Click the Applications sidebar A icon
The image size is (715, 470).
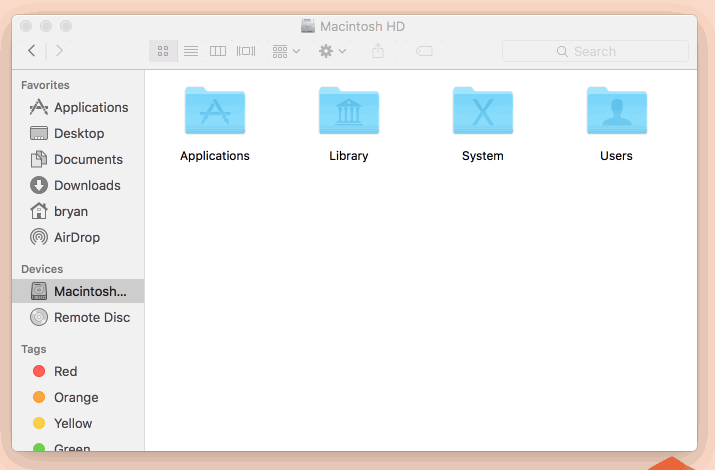point(39,107)
